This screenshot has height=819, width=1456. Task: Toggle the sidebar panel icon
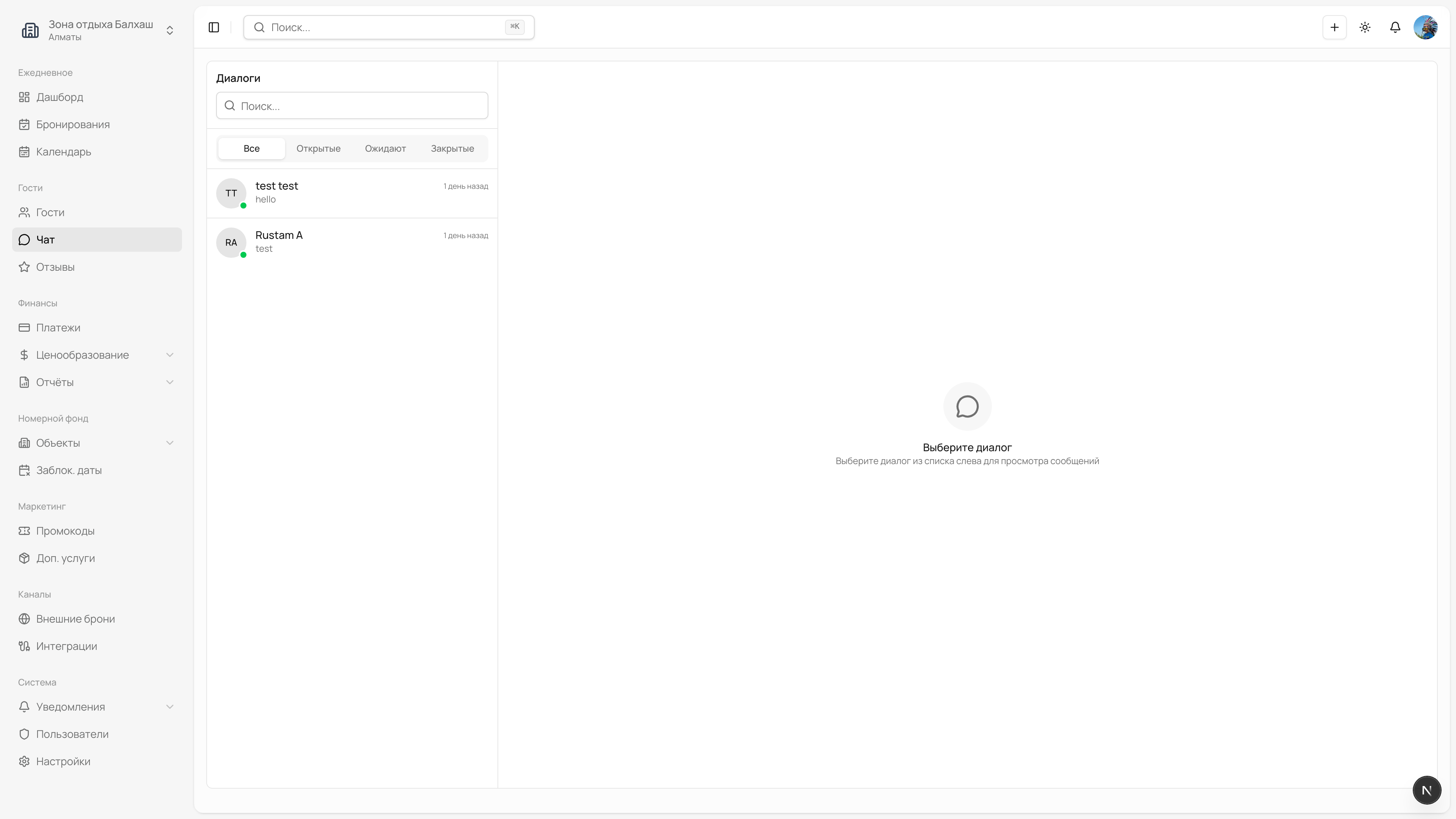click(213, 27)
